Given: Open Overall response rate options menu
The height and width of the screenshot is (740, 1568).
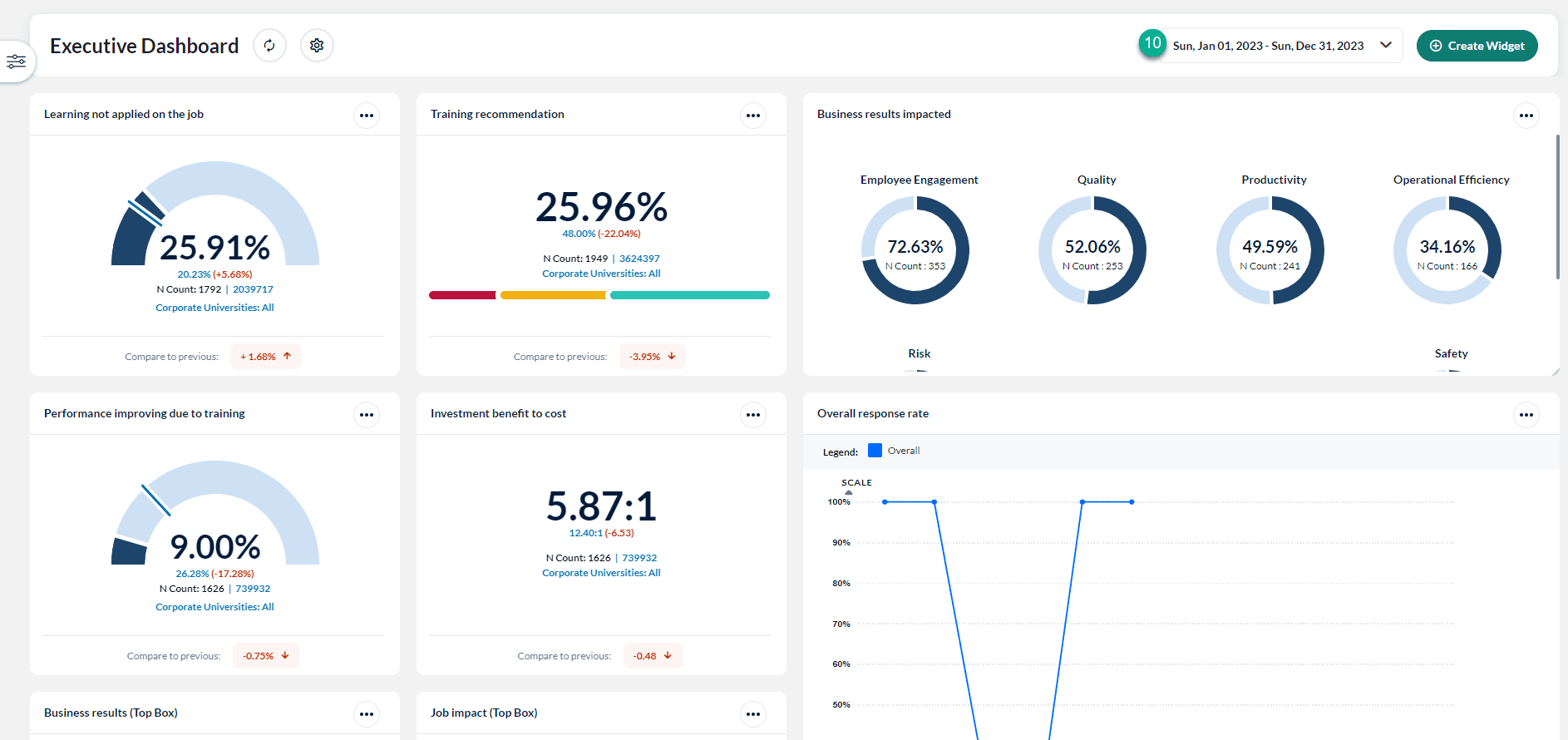Looking at the screenshot, I should pos(1526,415).
